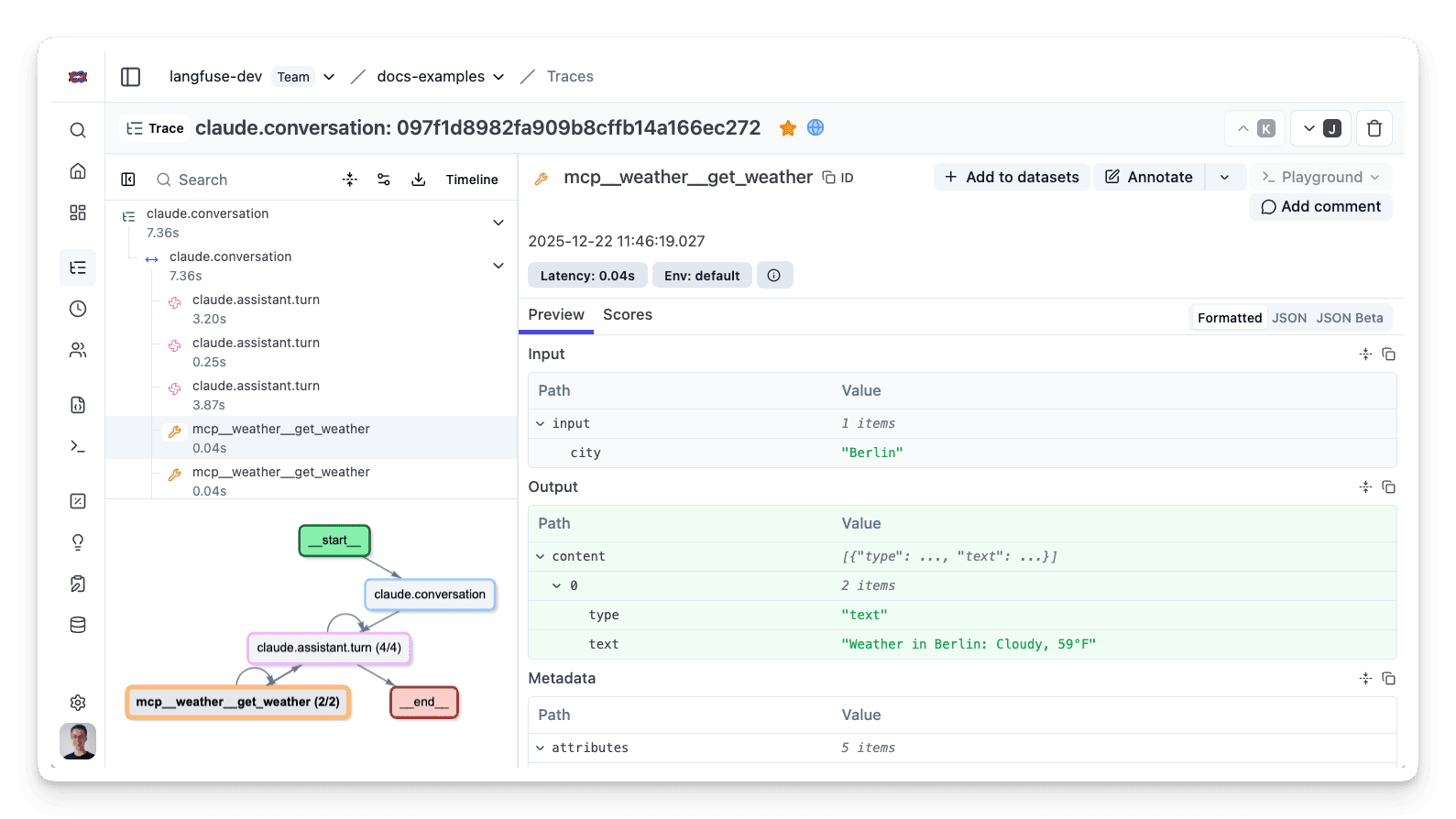Open search from the sidebar magnifier icon
Viewport: 1456px width, 819px height.
click(78, 130)
